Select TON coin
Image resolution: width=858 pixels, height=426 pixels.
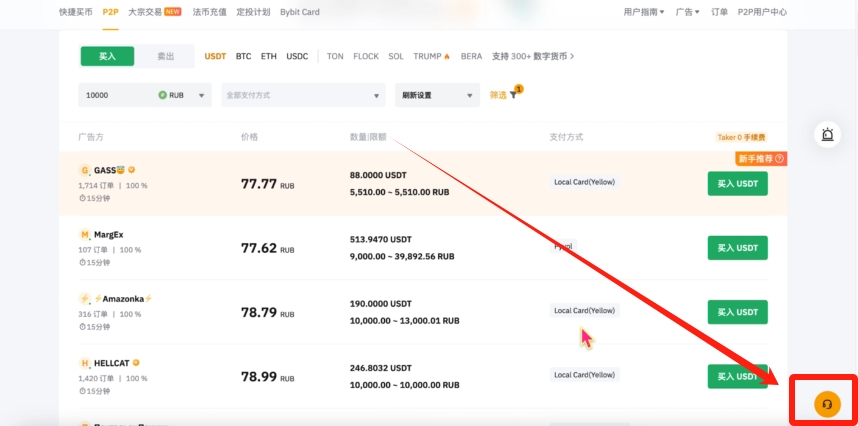pyautogui.click(x=335, y=56)
